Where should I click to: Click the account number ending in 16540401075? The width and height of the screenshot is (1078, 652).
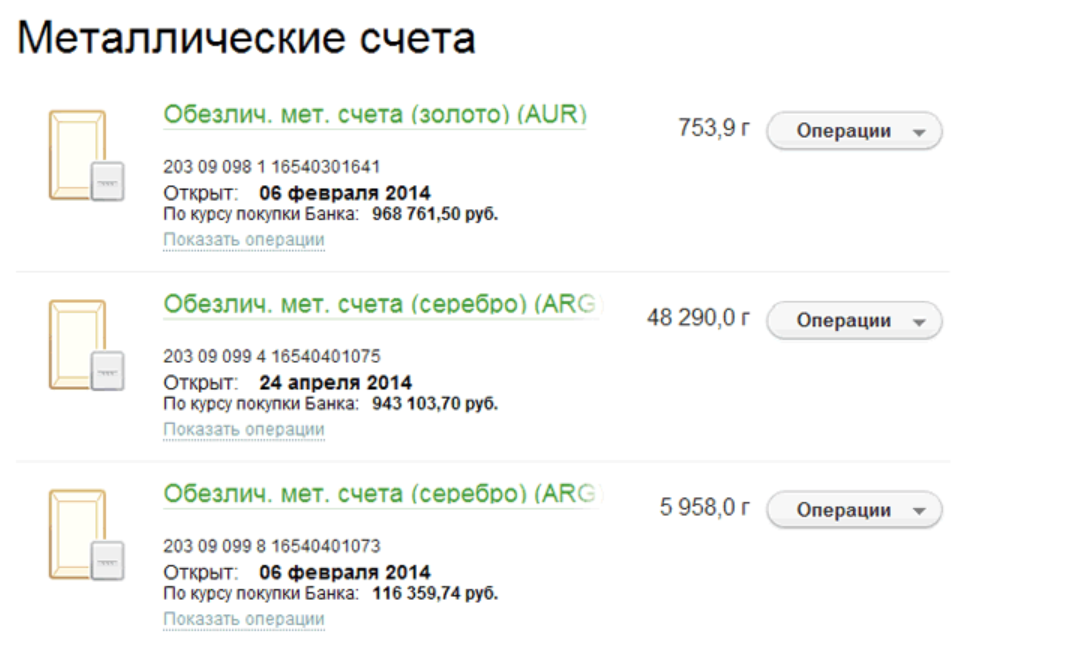click(271, 356)
